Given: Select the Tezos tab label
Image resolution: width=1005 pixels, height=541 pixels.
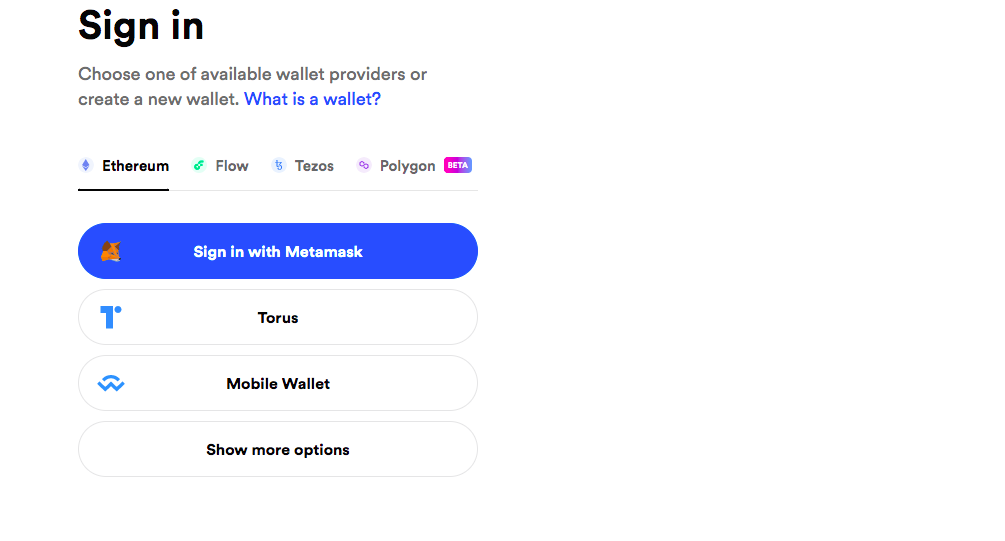Looking at the screenshot, I should point(314,166).
